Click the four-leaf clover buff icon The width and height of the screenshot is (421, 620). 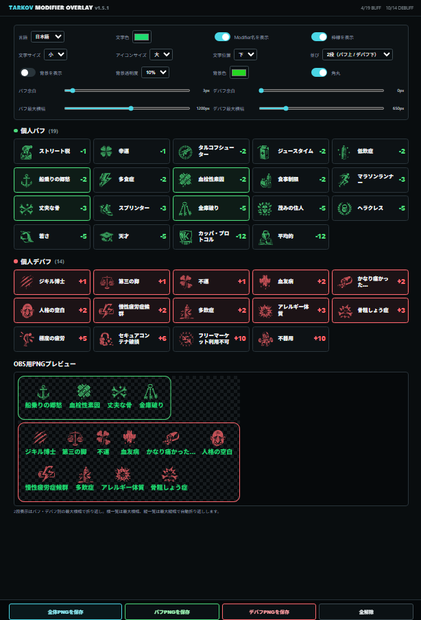click(106, 151)
